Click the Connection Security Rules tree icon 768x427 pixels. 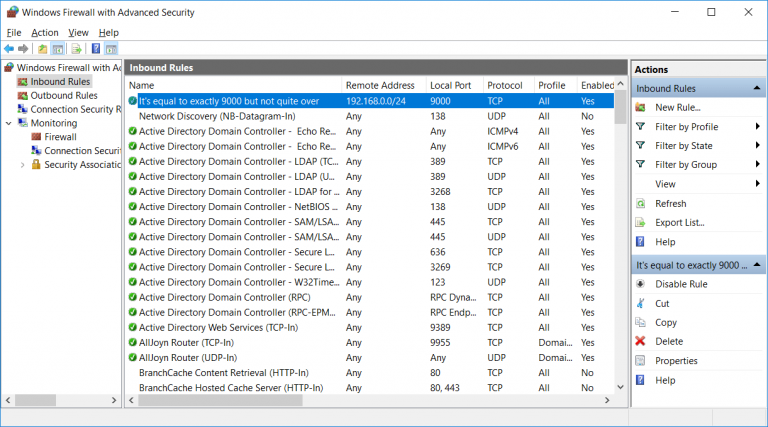pos(23,109)
